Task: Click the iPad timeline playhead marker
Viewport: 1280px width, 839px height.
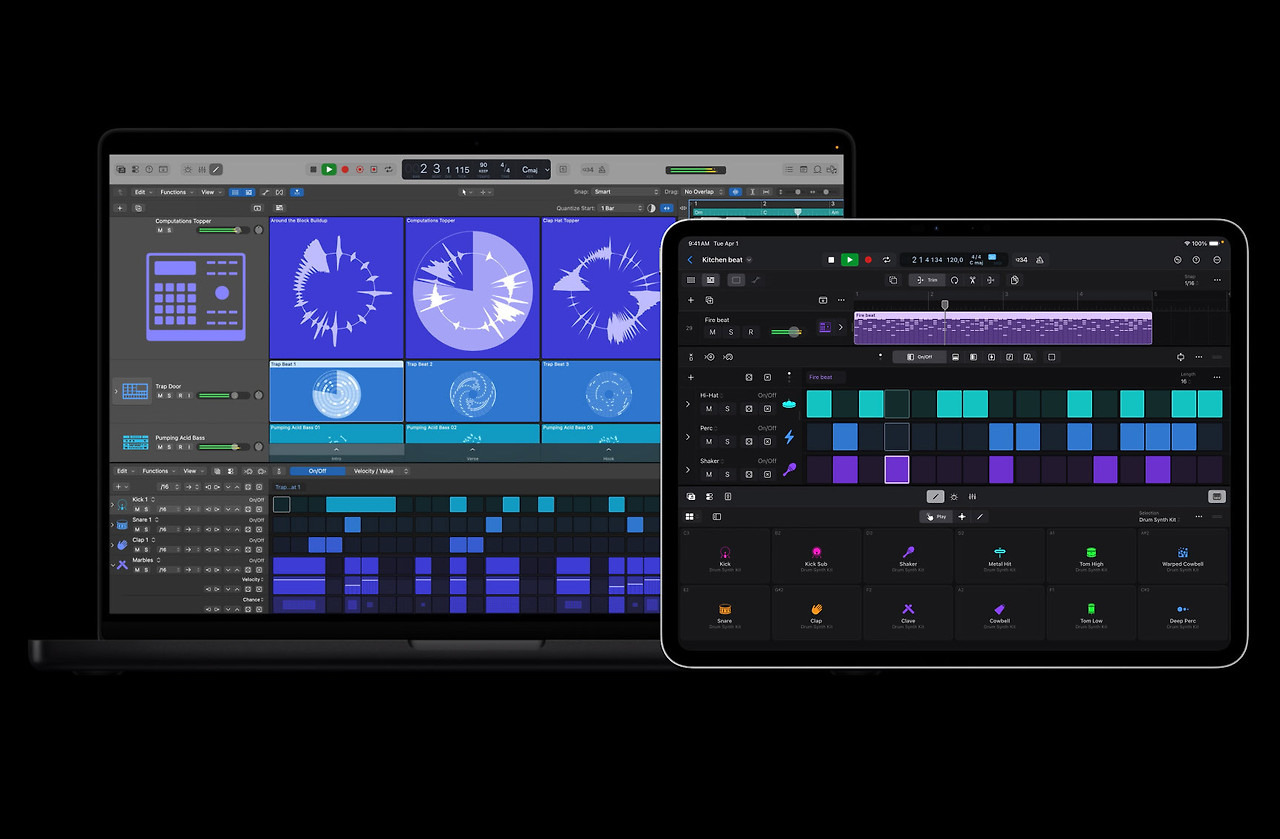Action: click(x=945, y=304)
